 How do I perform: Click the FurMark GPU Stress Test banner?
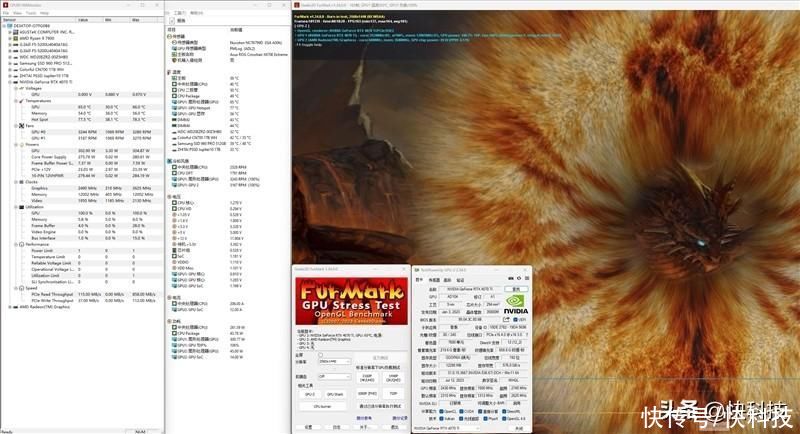(352, 301)
